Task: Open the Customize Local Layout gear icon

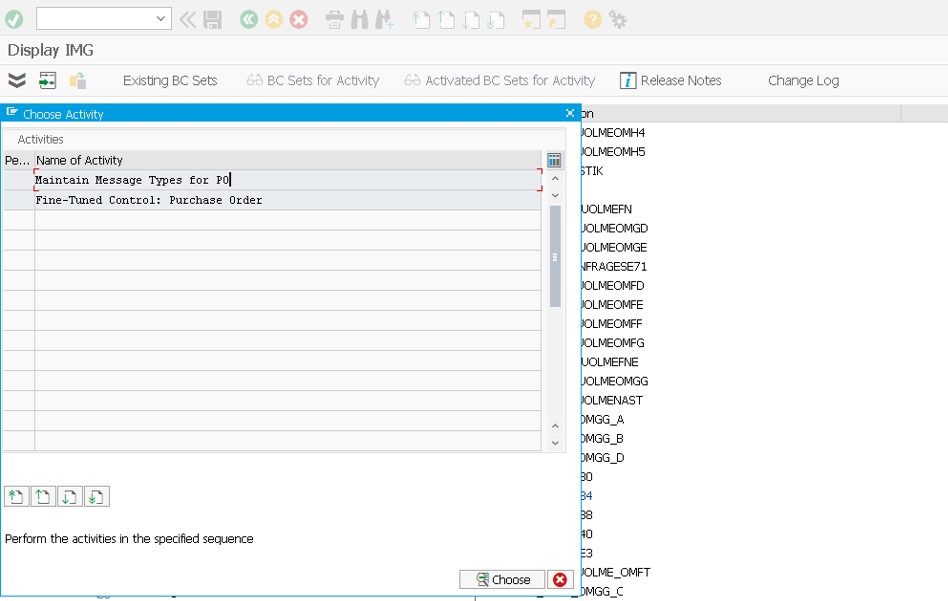Action: pyautogui.click(x=617, y=20)
